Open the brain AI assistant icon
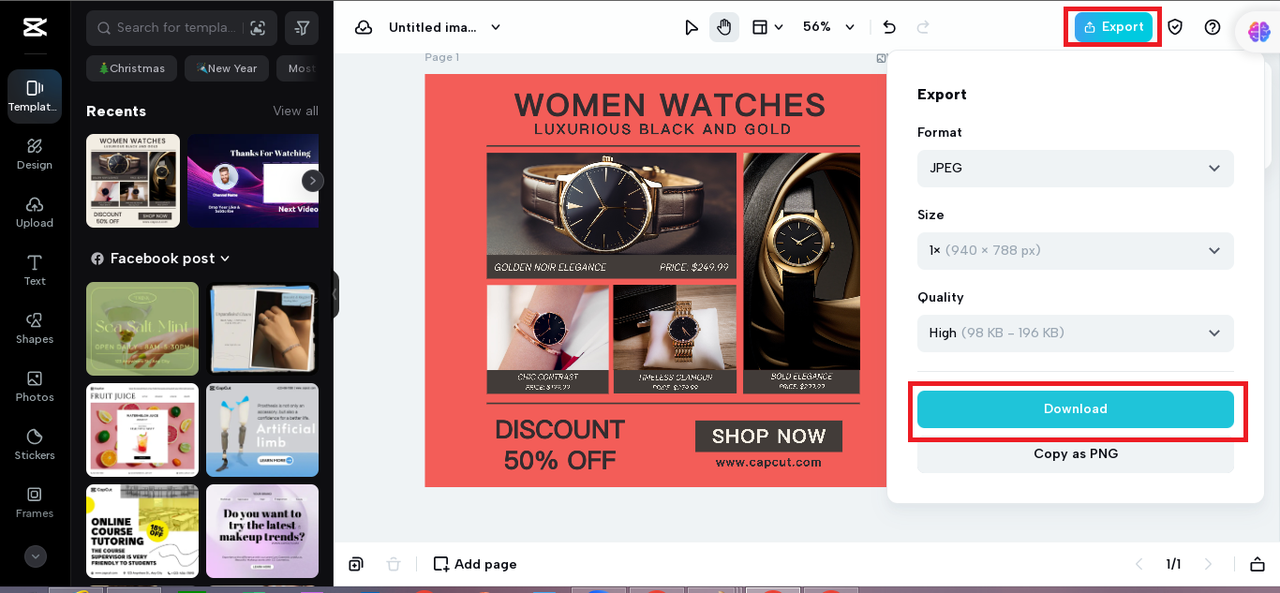Screen dimensions: 1280x593 (1259, 31)
